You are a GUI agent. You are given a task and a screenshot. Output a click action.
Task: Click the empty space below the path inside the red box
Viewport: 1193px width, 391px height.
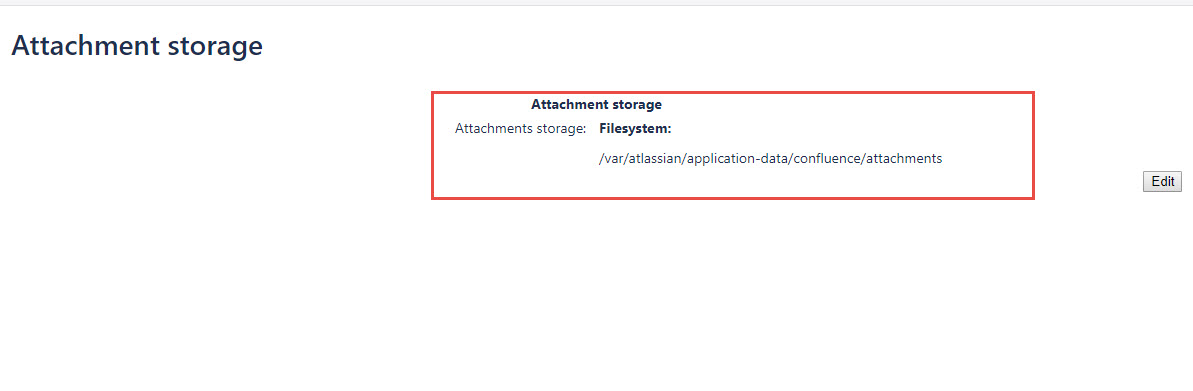(733, 183)
